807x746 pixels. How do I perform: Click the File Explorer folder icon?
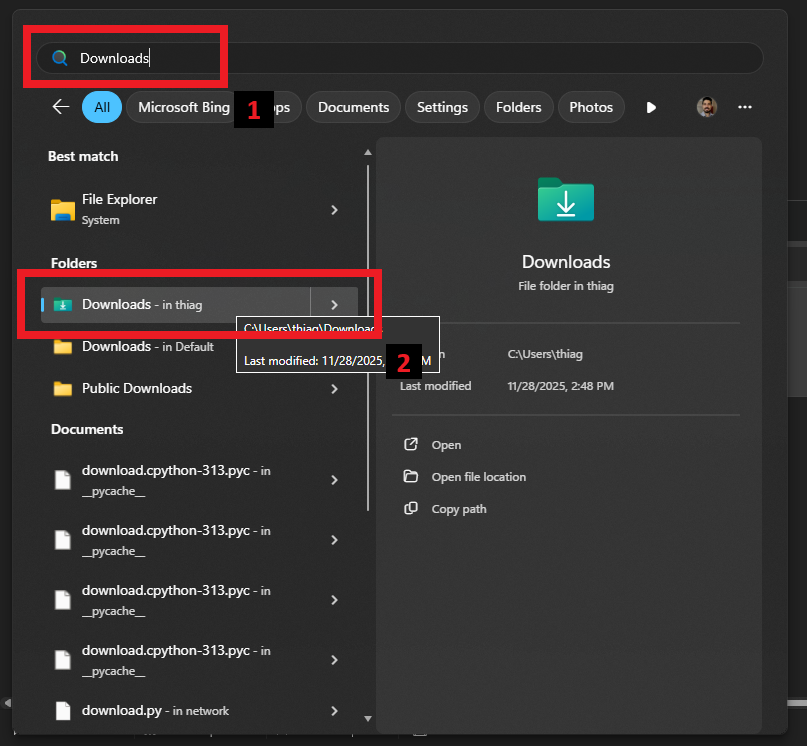(63, 210)
